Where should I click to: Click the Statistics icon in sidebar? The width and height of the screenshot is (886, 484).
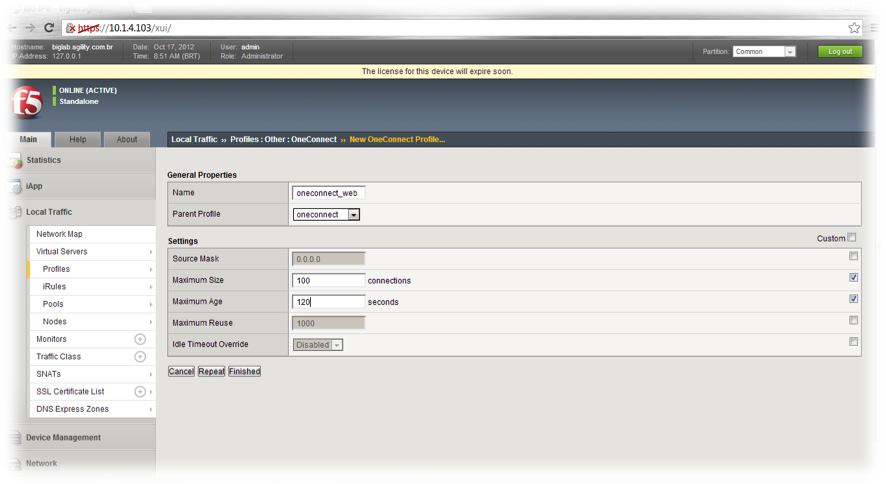(x=13, y=160)
